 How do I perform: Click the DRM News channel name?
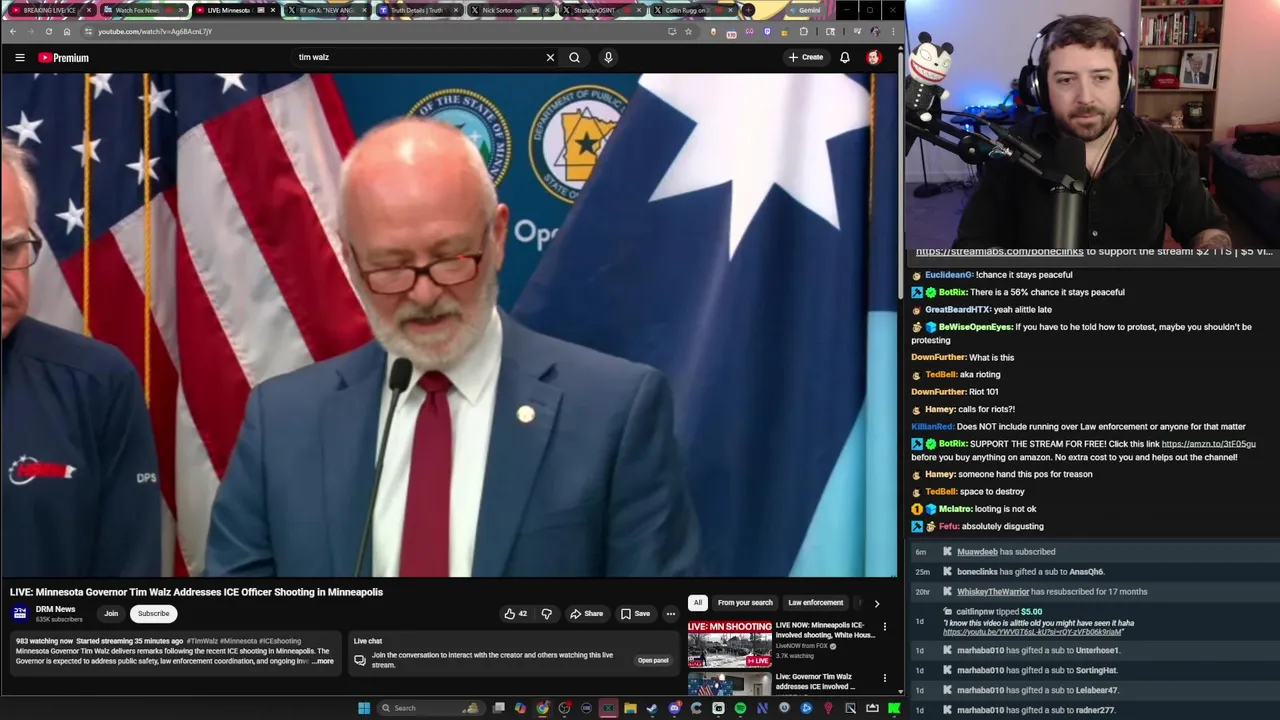[55, 609]
